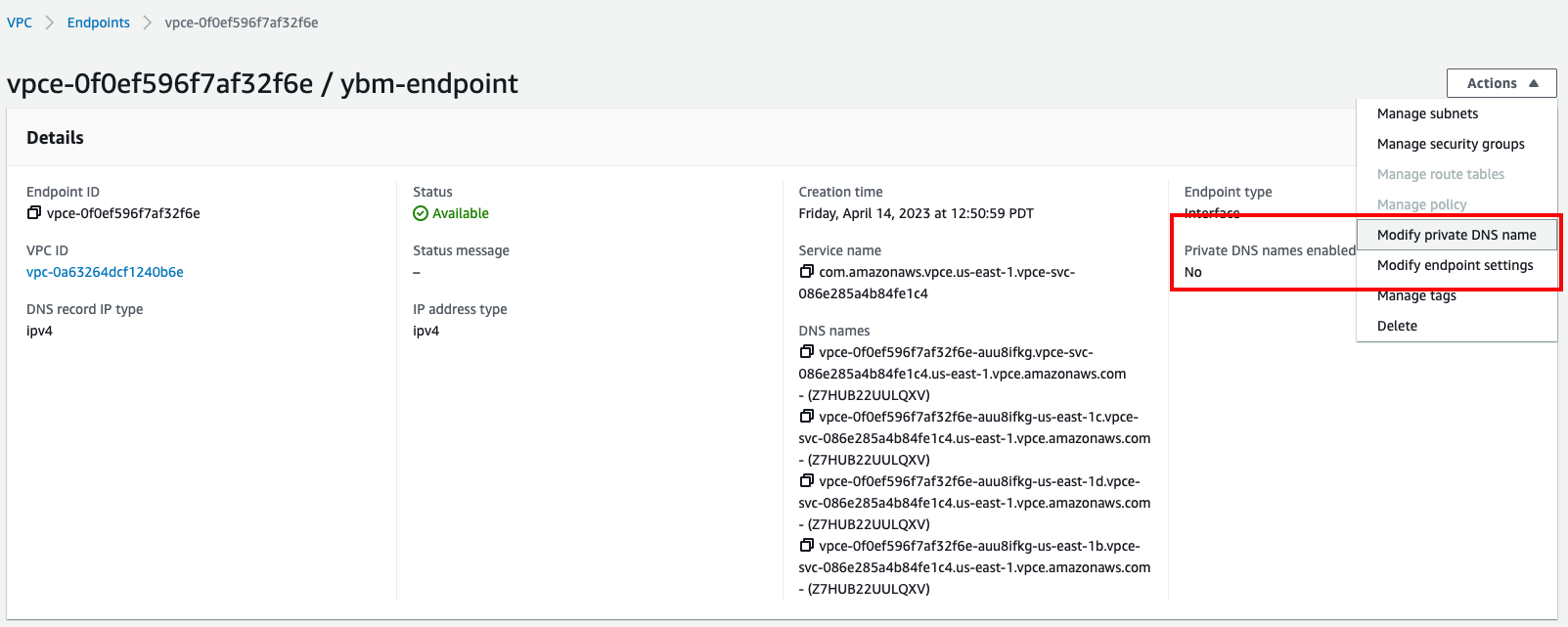
Task: Copy the us-east-1c DNS name
Action: point(806,417)
